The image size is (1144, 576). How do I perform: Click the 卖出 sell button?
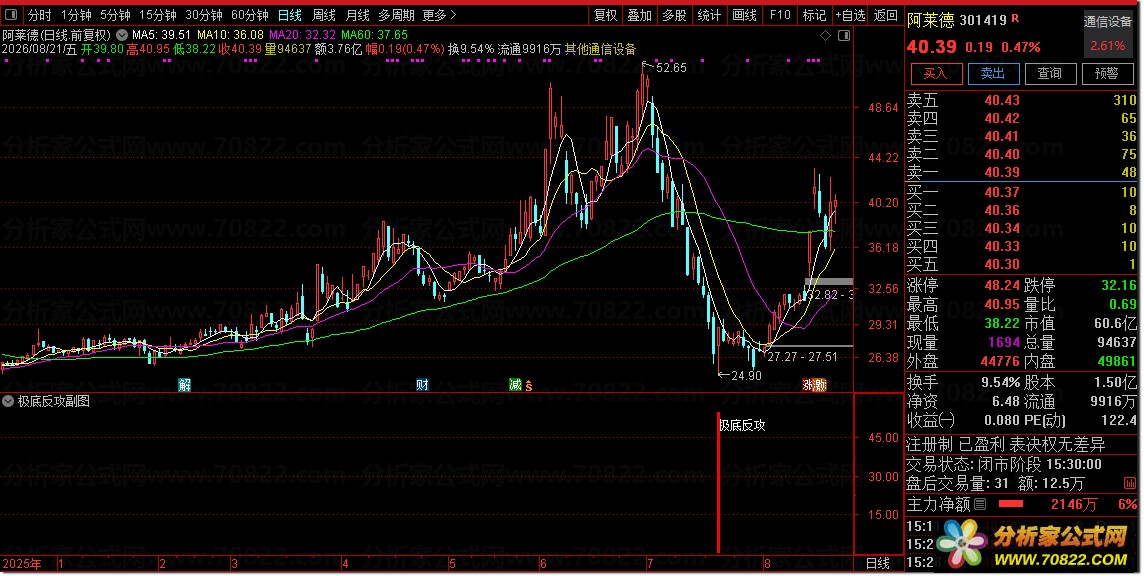[x=993, y=73]
